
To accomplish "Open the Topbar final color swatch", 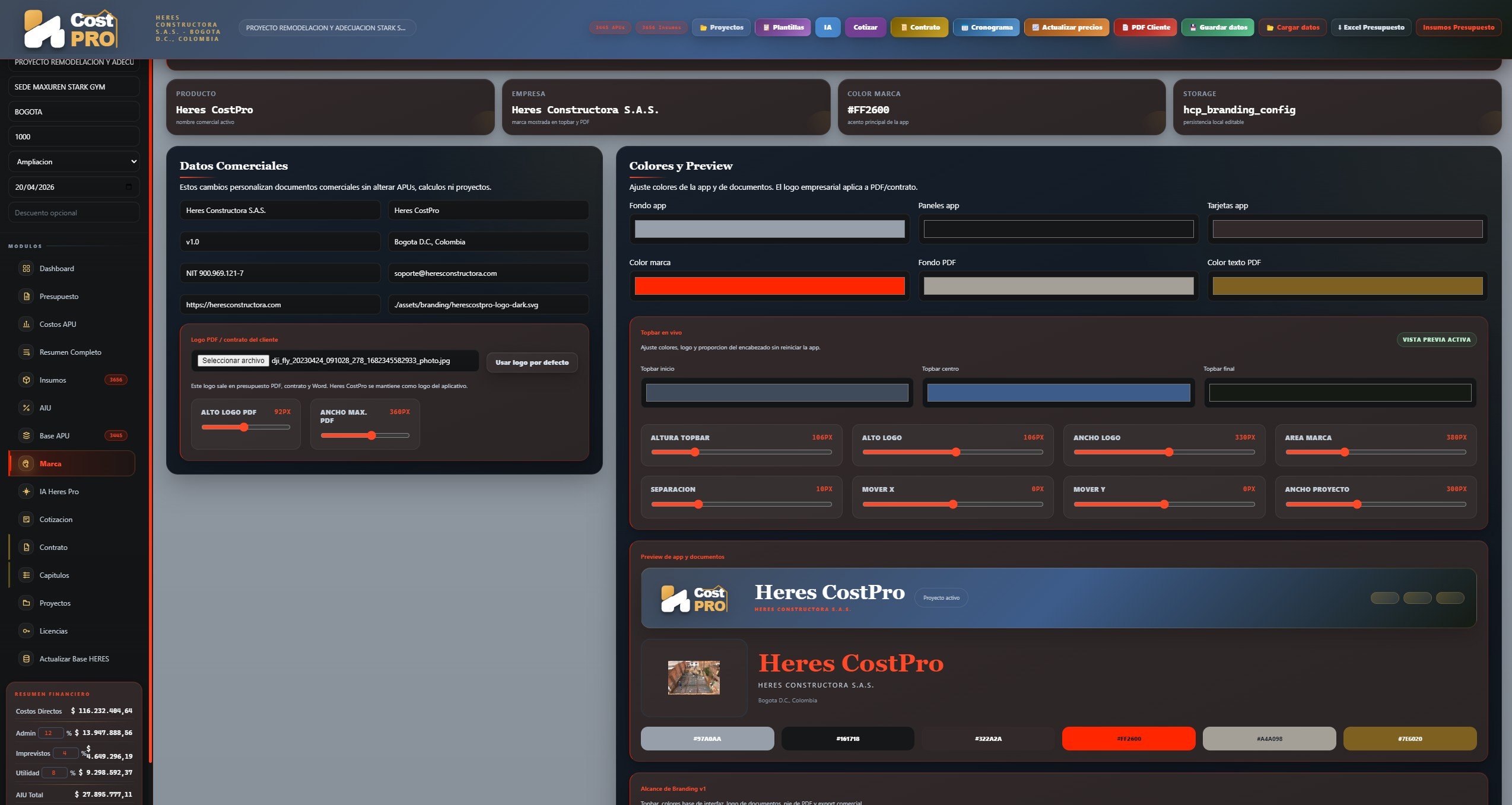I will click(x=1340, y=393).
